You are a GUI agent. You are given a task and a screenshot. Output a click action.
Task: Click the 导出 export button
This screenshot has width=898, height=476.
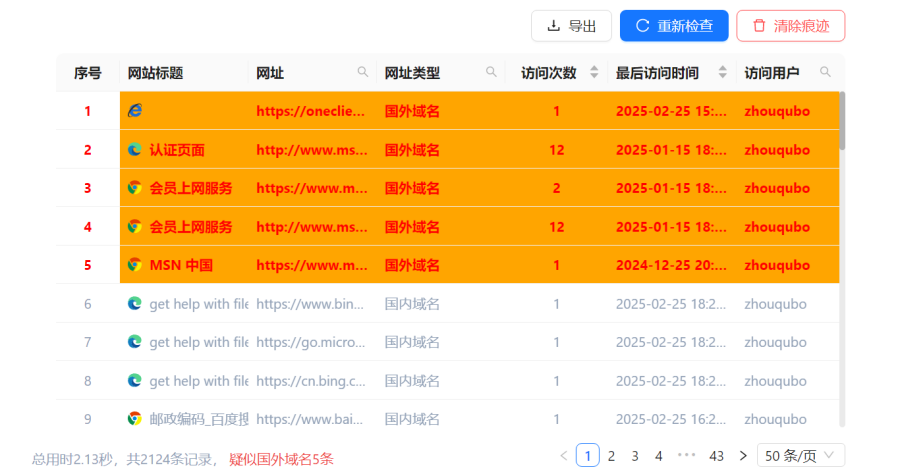pyautogui.click(x=571, y=26)
